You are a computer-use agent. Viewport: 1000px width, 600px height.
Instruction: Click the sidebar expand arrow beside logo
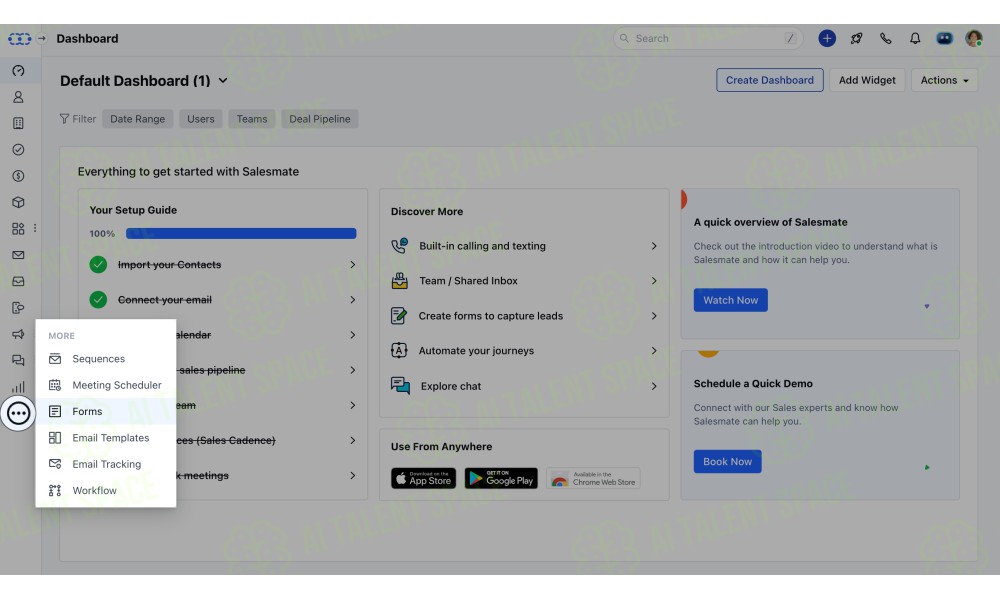click(x=41, y=38)
